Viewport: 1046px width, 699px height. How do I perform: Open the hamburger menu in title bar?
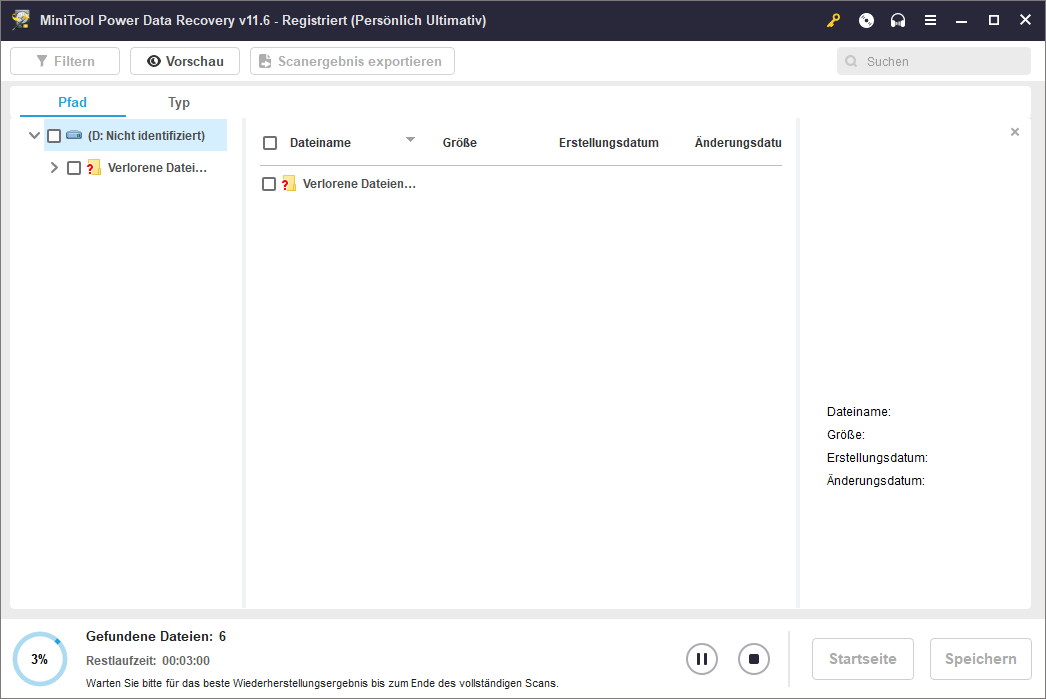(x=930, y=20)
